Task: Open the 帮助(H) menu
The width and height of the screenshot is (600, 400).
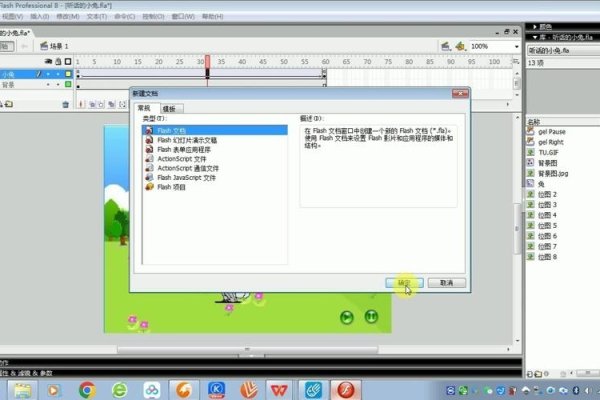Action: tap(212, 16)
